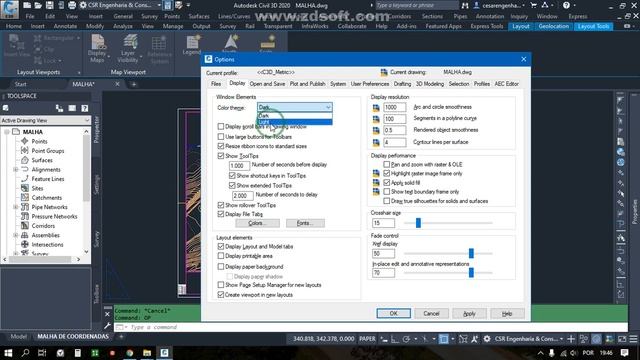Click customization hamburger icon in status bar
640x360 pixels.
pos(633,339)
